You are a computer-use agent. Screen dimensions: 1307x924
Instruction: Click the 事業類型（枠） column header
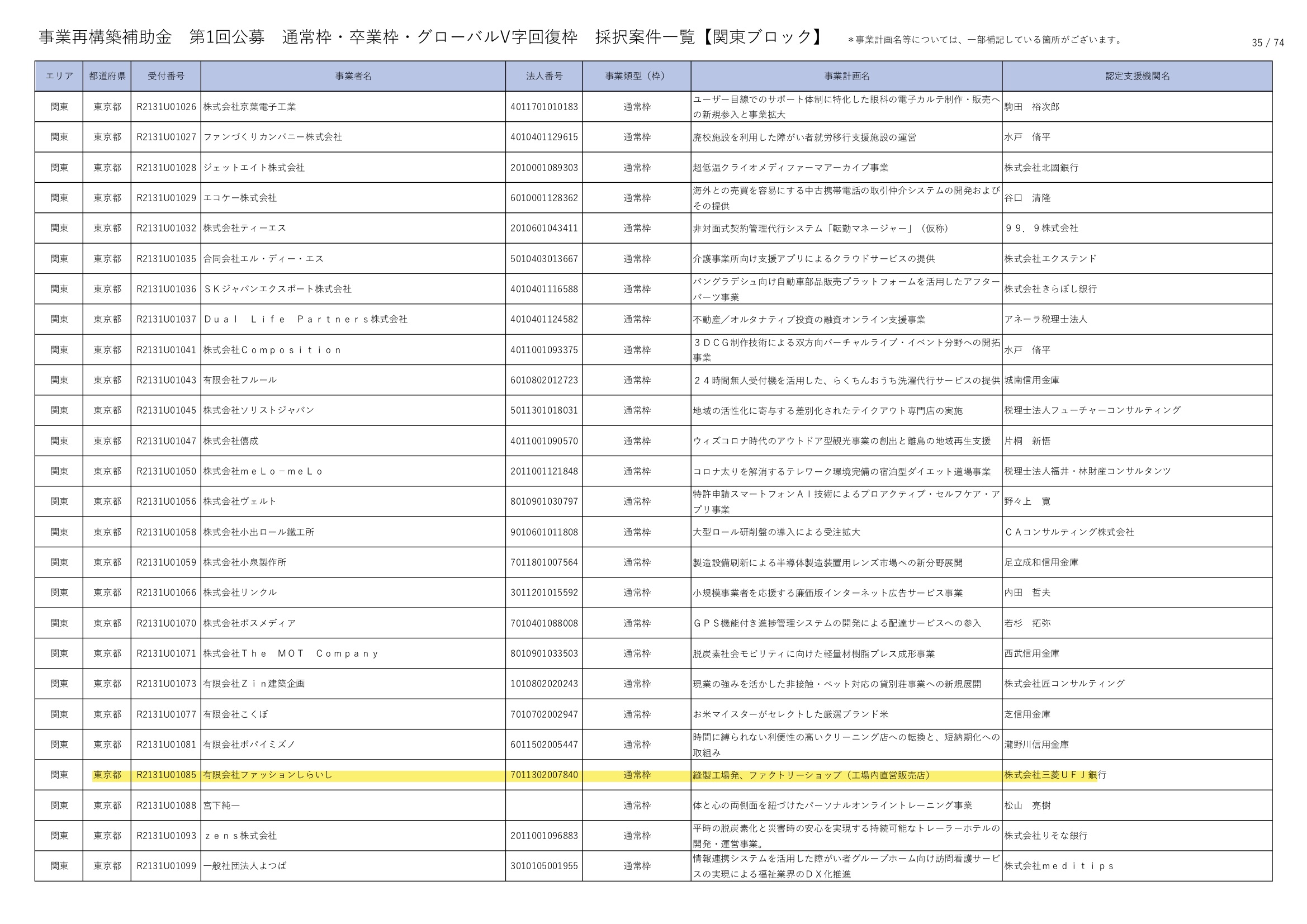pyautogui.click(x=636, y=76)
